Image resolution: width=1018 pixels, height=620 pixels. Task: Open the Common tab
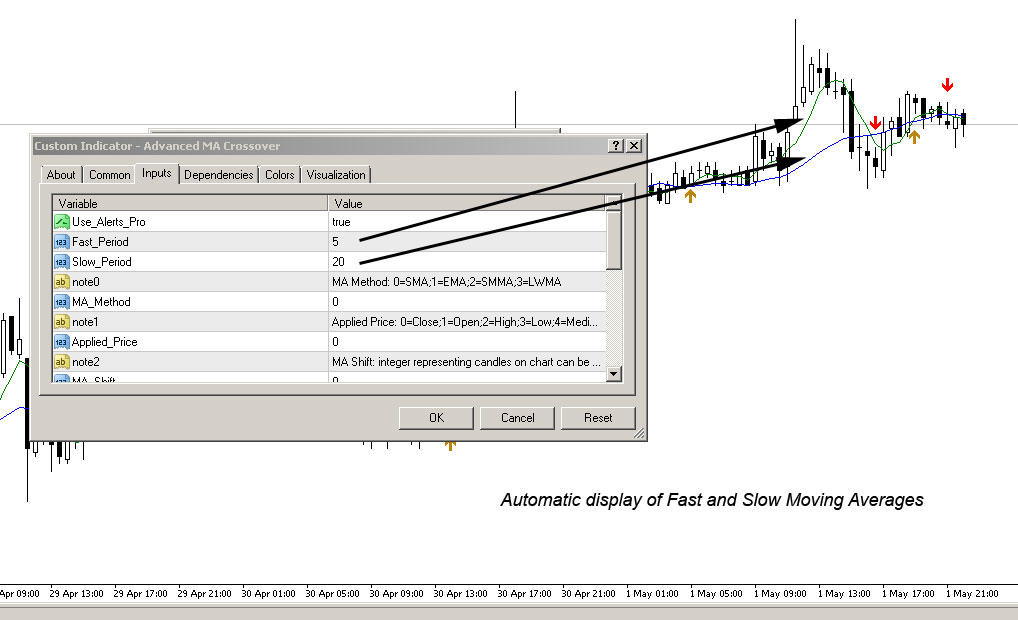coord(109,174)
